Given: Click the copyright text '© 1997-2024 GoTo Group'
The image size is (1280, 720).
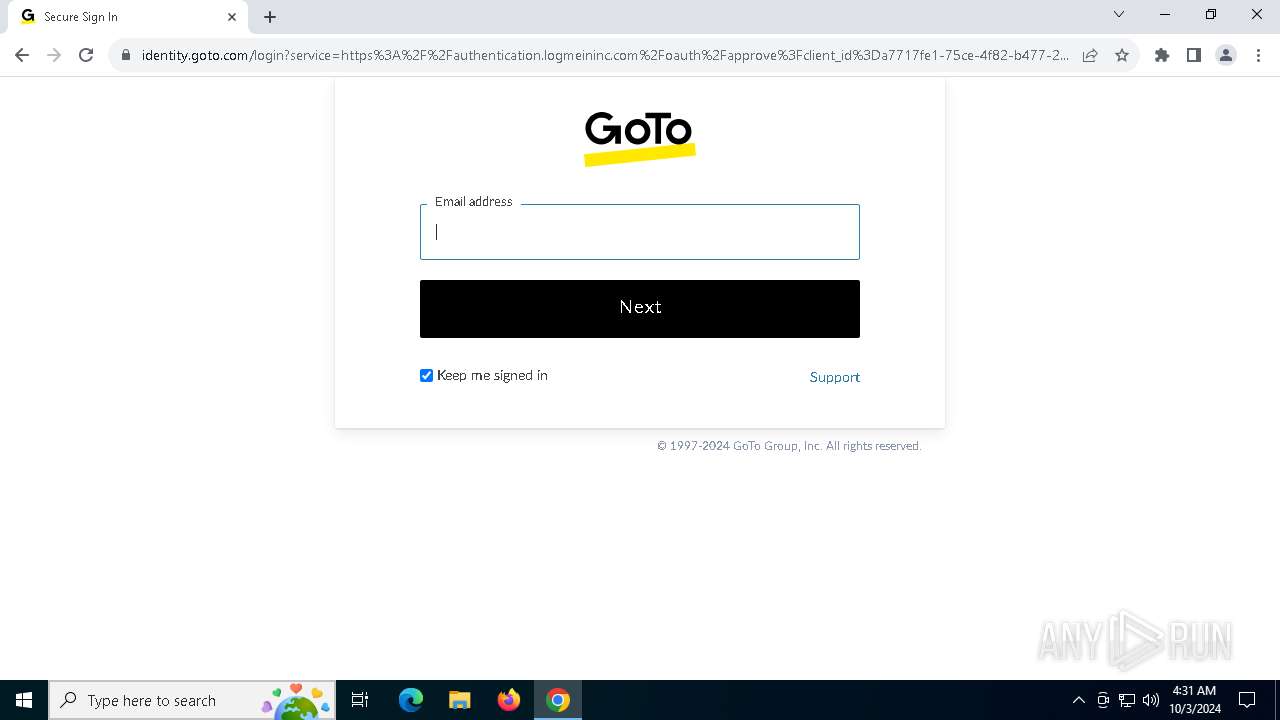Looking at the screenshot, I should [727, 446].
